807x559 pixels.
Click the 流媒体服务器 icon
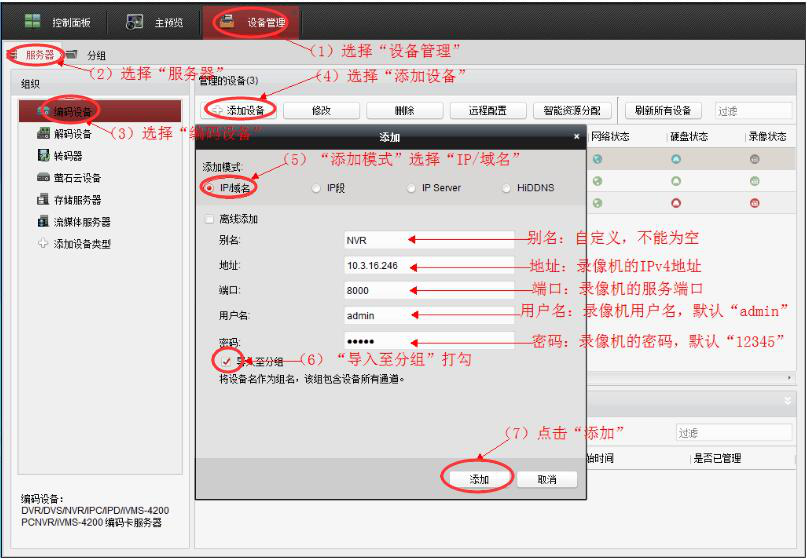43,221
